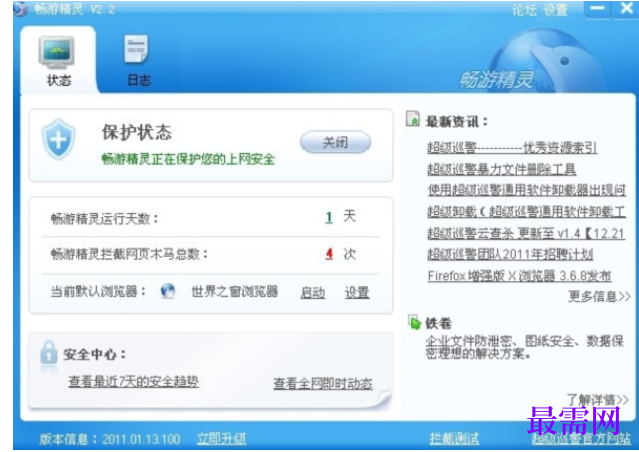639x452 pixels.
Task: Open news 超级巡警-优秀资源索引
Action: 512,148
